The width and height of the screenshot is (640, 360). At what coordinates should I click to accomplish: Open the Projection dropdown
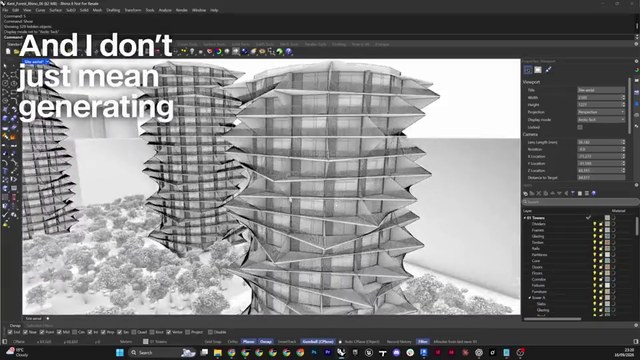point(601,112)
